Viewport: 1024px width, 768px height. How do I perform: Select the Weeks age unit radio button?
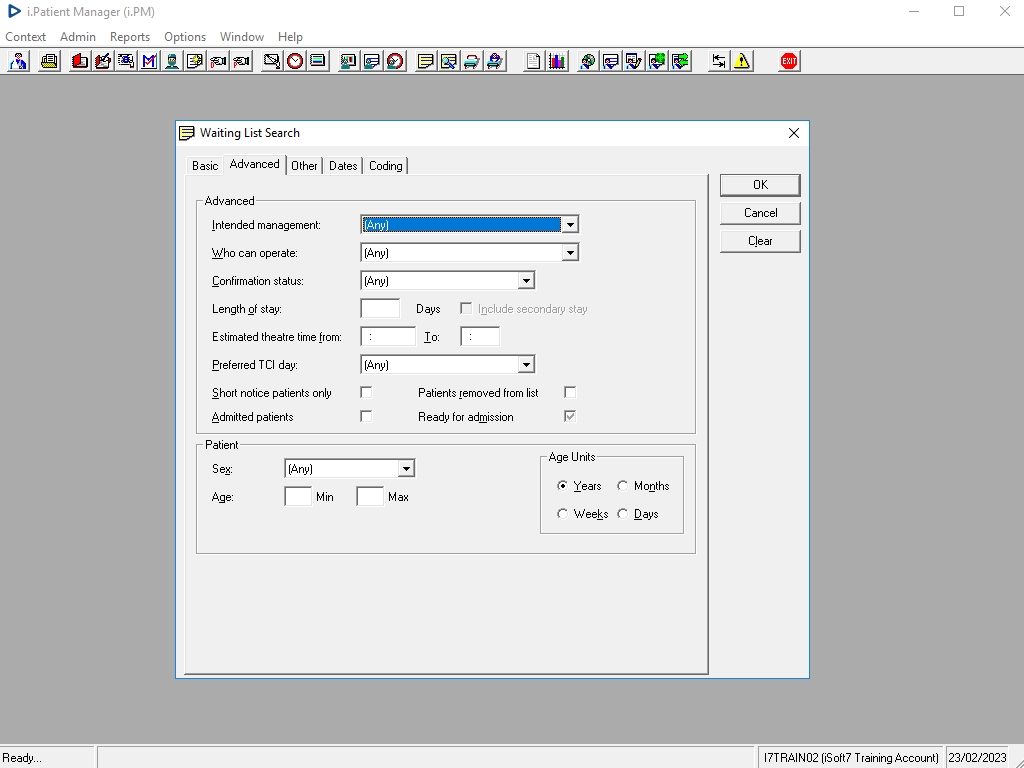pos(562,514)
